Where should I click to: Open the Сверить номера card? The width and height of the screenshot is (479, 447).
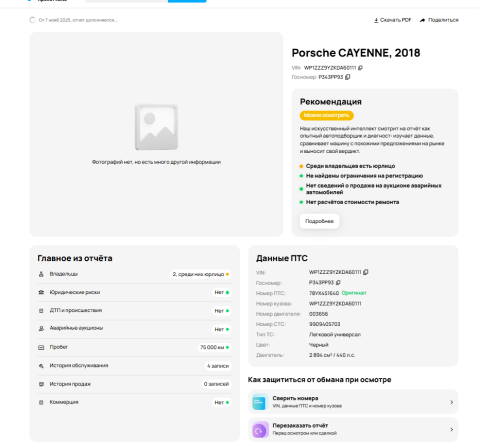[353, 402]
